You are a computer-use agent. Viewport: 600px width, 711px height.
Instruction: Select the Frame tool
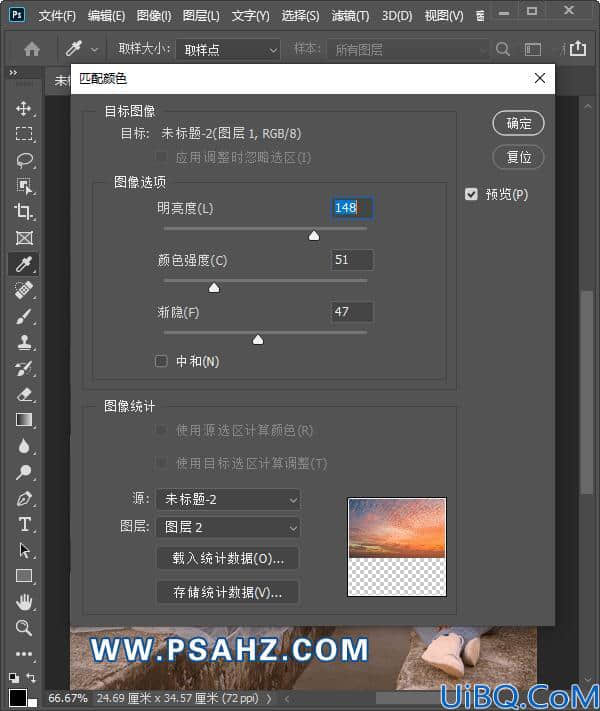[x=24, y=238]
